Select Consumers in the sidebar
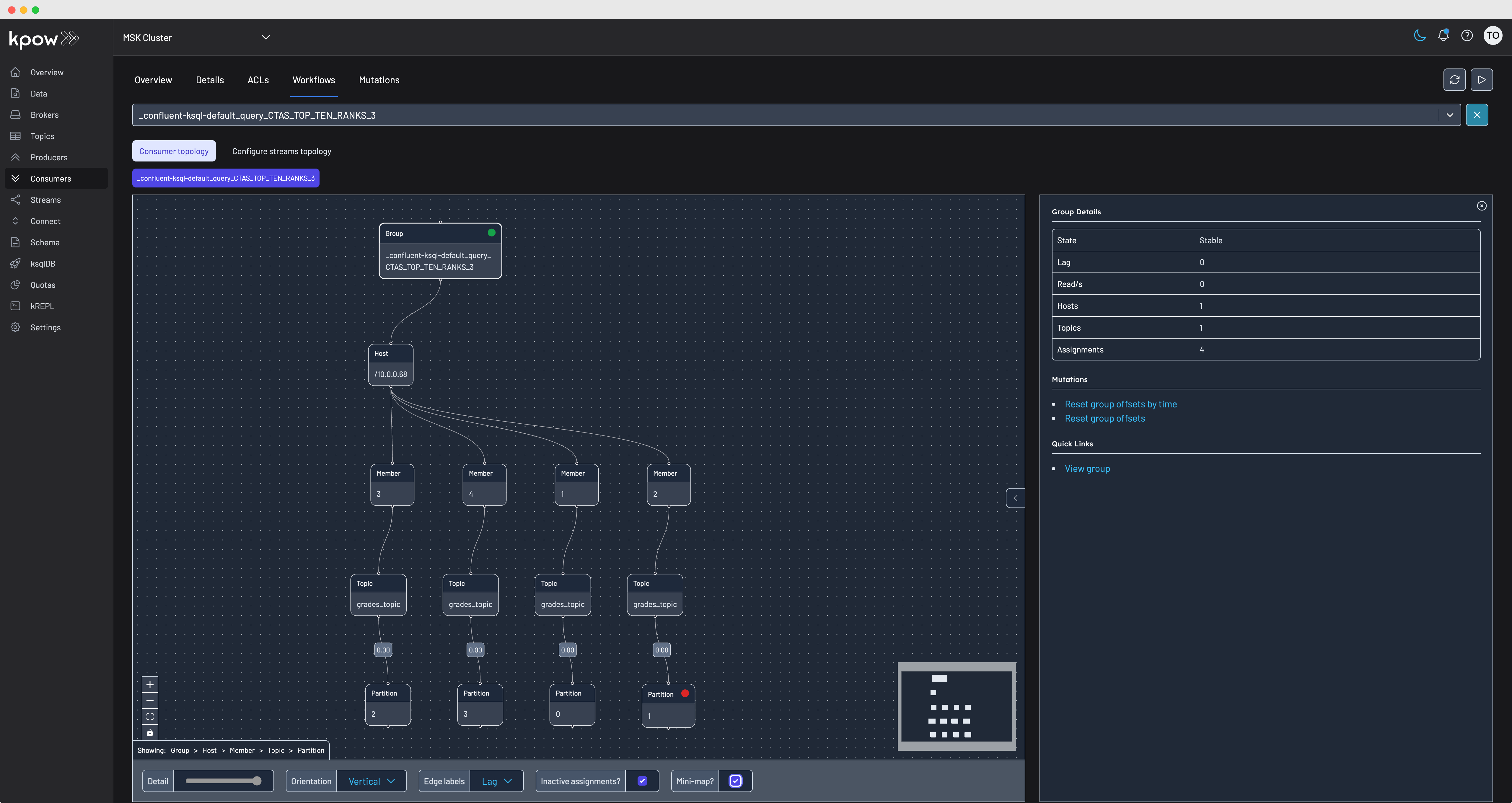This screenshot has height=803, width=1512. pyautogui.click(x=56, y=178)
